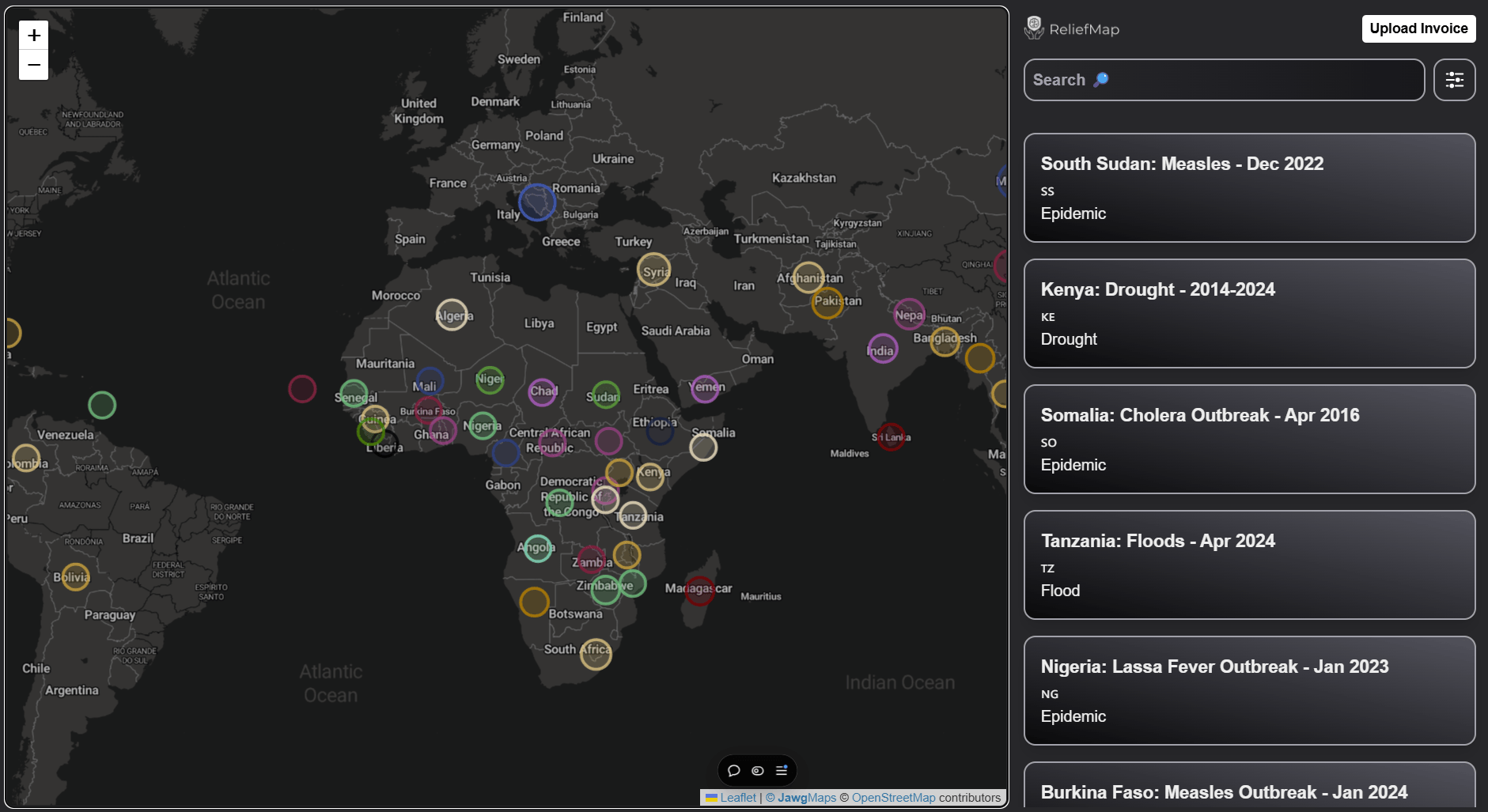Click the Upload Invoice button
The image size is (1488, 812).
[1418, 28]
